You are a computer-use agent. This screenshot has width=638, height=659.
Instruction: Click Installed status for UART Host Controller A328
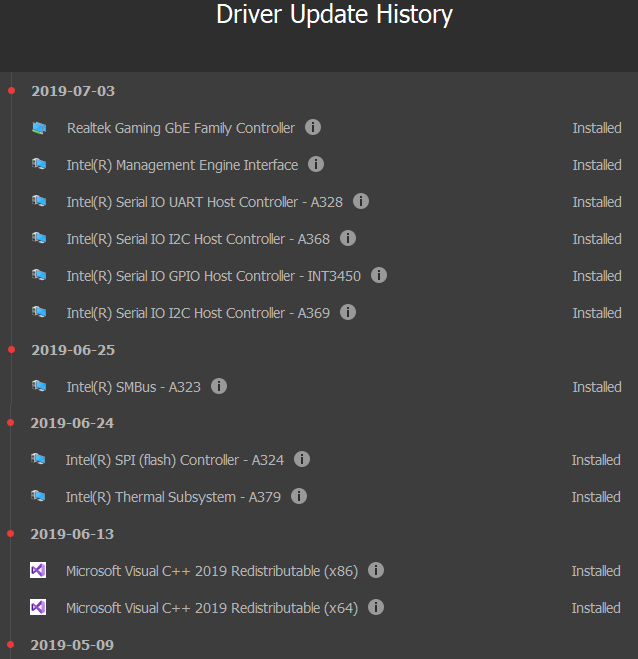pos(597,202)
